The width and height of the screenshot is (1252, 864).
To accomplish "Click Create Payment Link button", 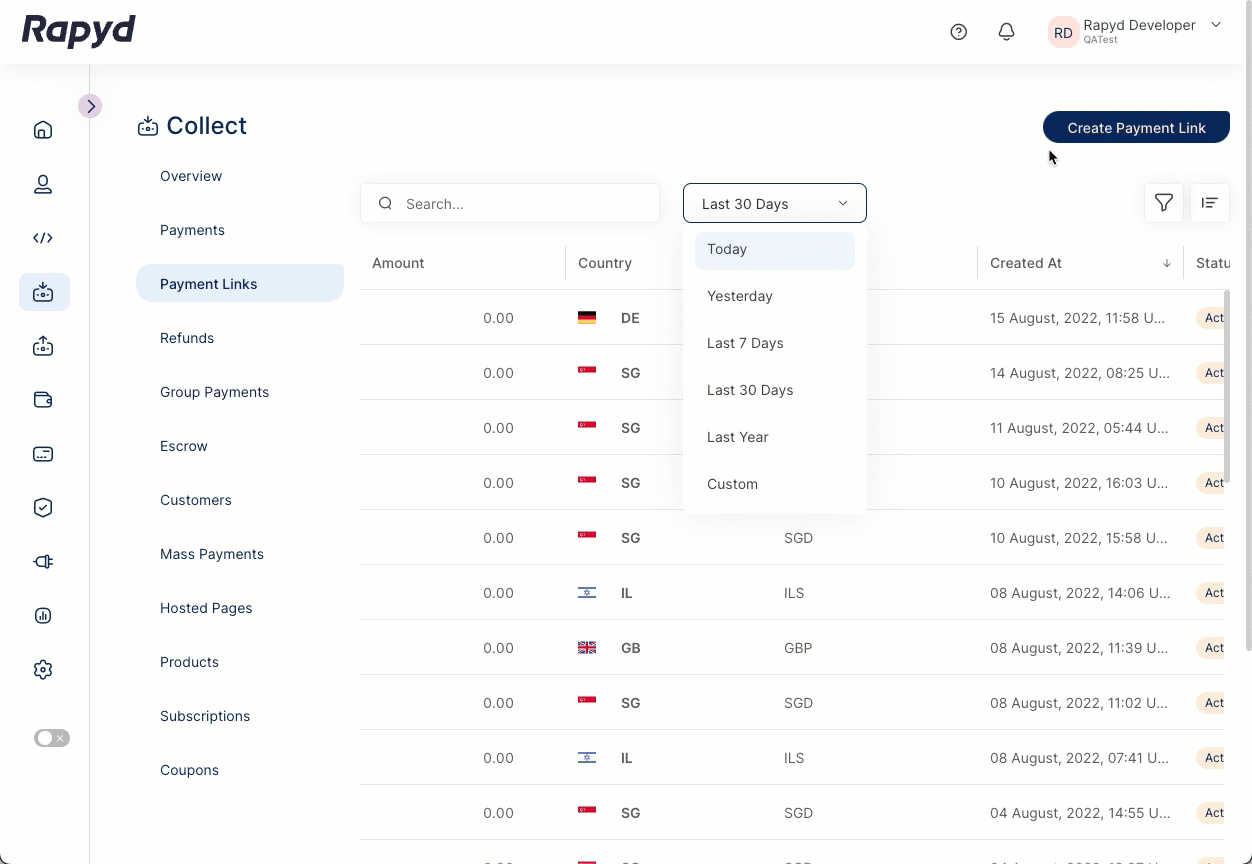I will coord(1136,127).
